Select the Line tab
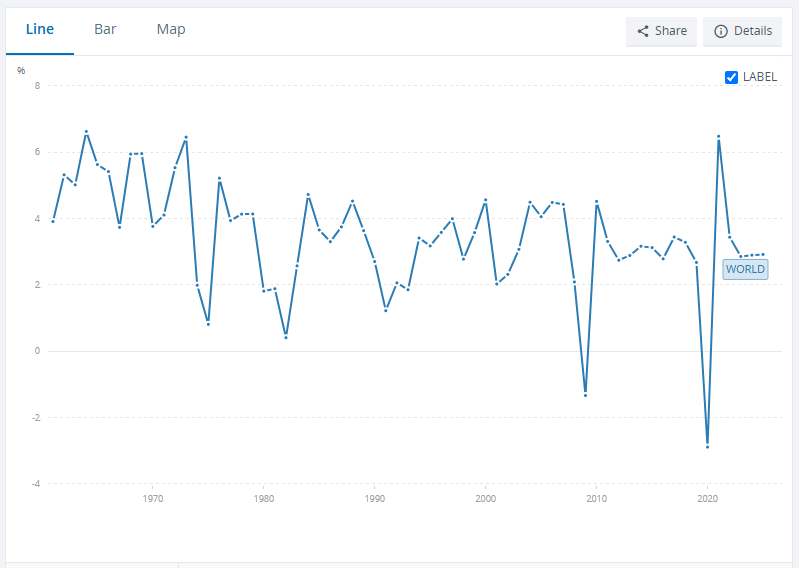Viewport: 799px width, 568px height. 40,29
